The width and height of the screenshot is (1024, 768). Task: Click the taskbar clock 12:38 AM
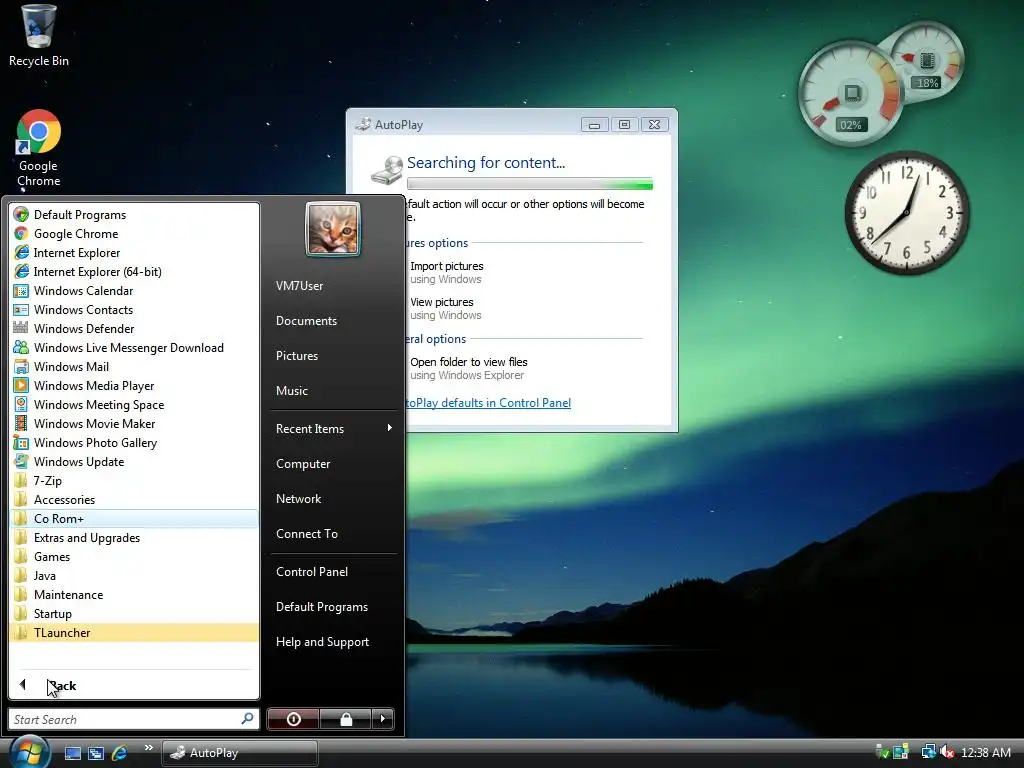tap(985, 752)
